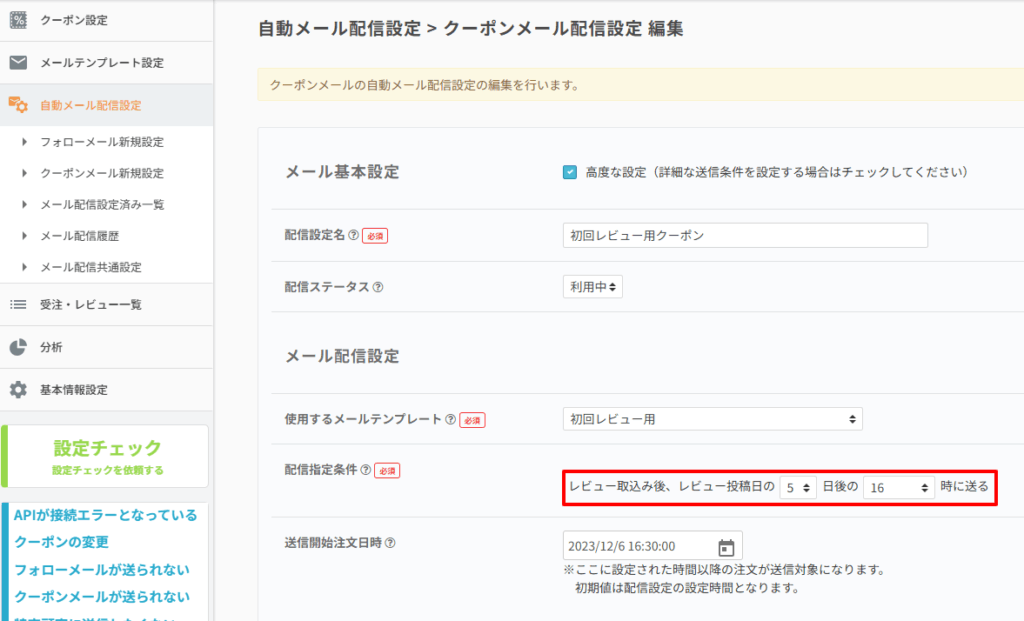The image size is (1024, 621).
Task: Click the mail template envelope icon
Action: 18,62
